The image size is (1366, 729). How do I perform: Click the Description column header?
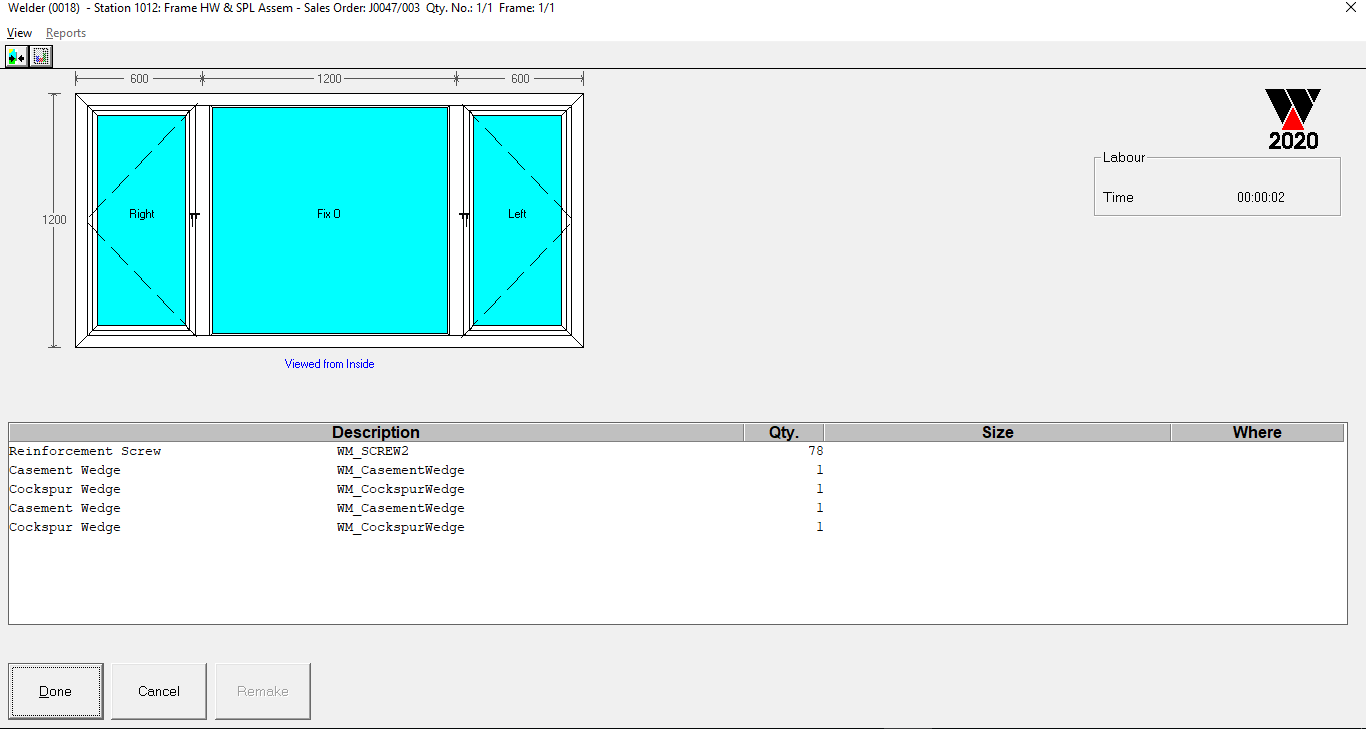pyautogui.click(x=376, y=432)
